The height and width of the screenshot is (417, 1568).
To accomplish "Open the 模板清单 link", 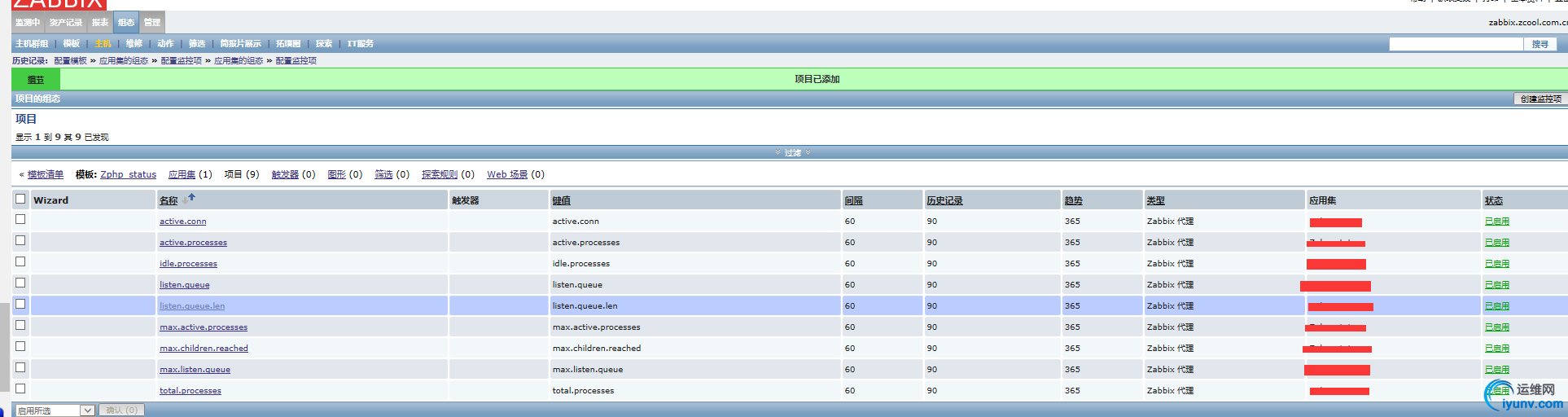I will point(45,174).
